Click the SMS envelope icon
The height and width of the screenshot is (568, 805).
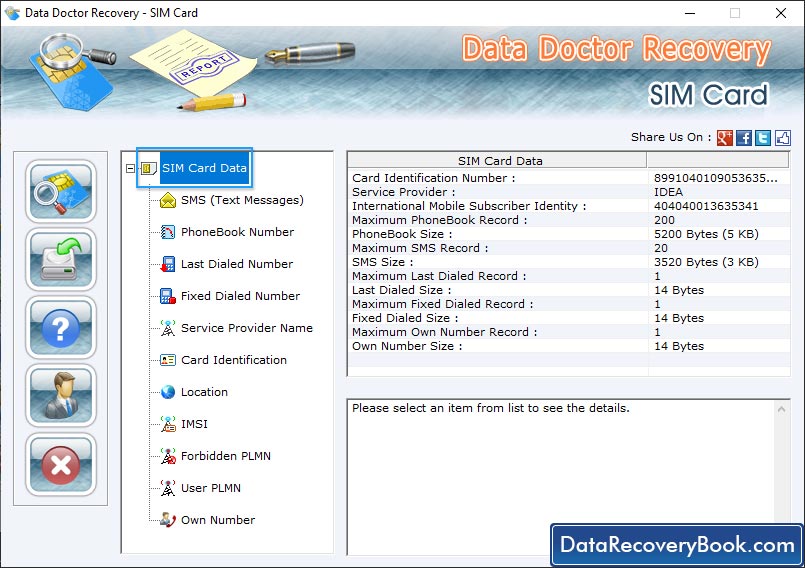click(168, 200)
